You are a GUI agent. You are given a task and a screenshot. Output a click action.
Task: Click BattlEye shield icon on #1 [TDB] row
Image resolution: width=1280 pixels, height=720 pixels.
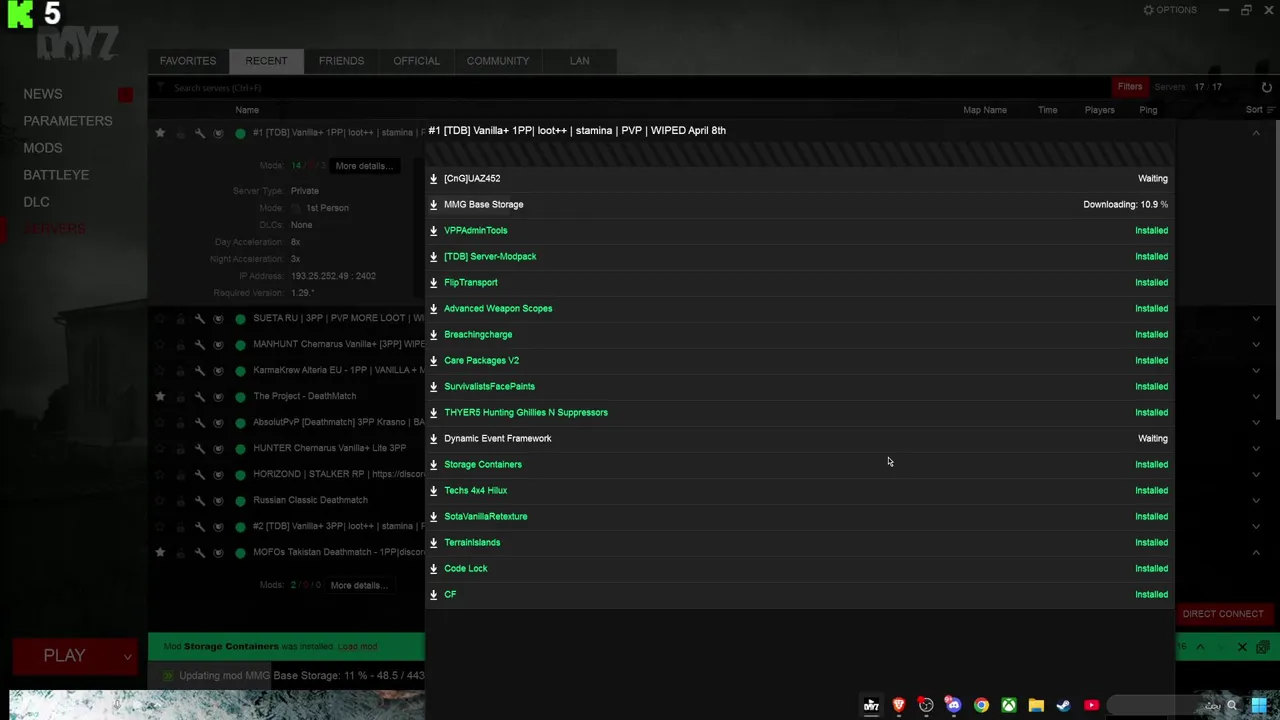click(x=218, y=132)
